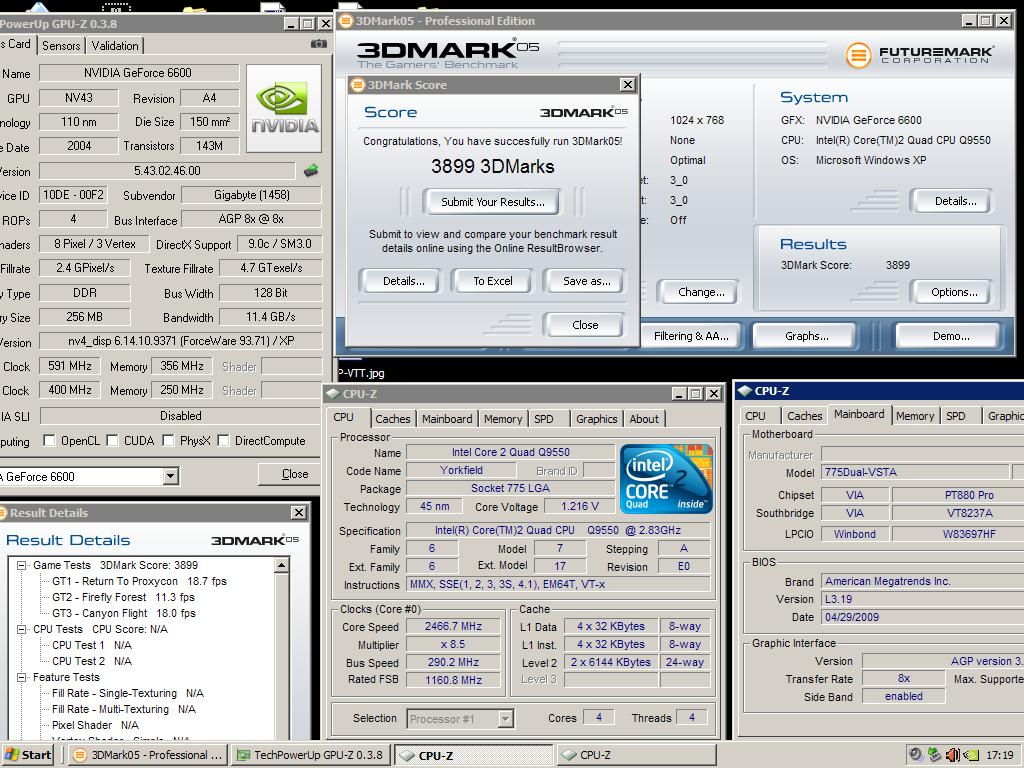Image resolution: width=1024 pixels, height=768 pixels.
Task: Select the CPU Test 1 row
Action: pyautogui.click(x=92, y=645)
